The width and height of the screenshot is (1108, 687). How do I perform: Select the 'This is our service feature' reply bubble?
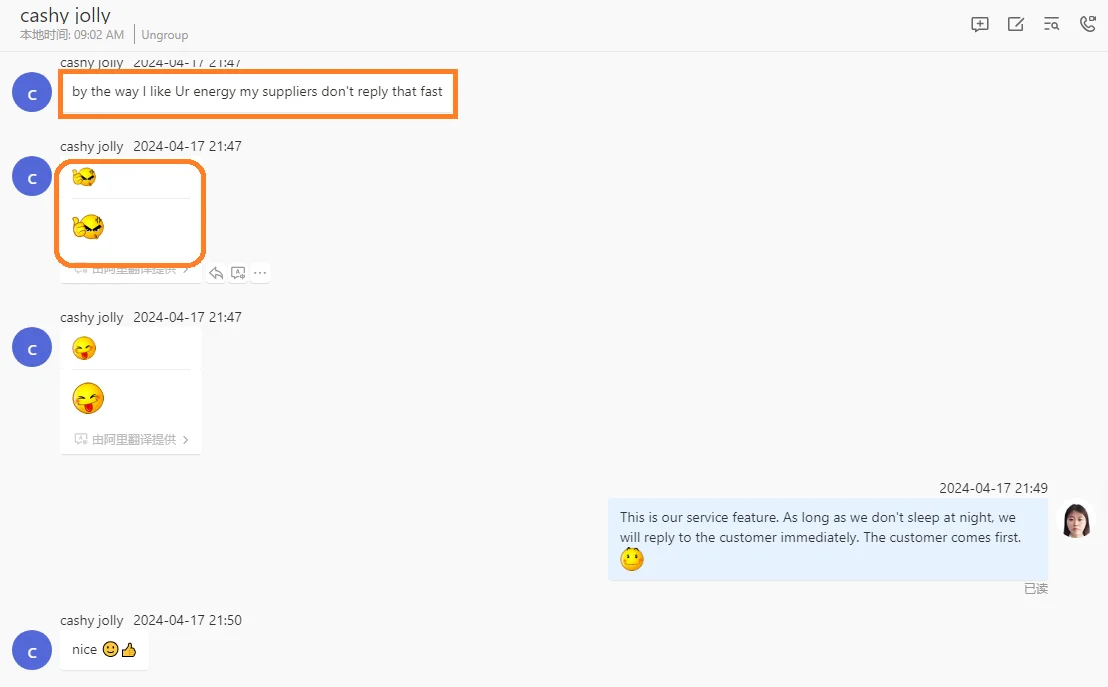point(827,539)
